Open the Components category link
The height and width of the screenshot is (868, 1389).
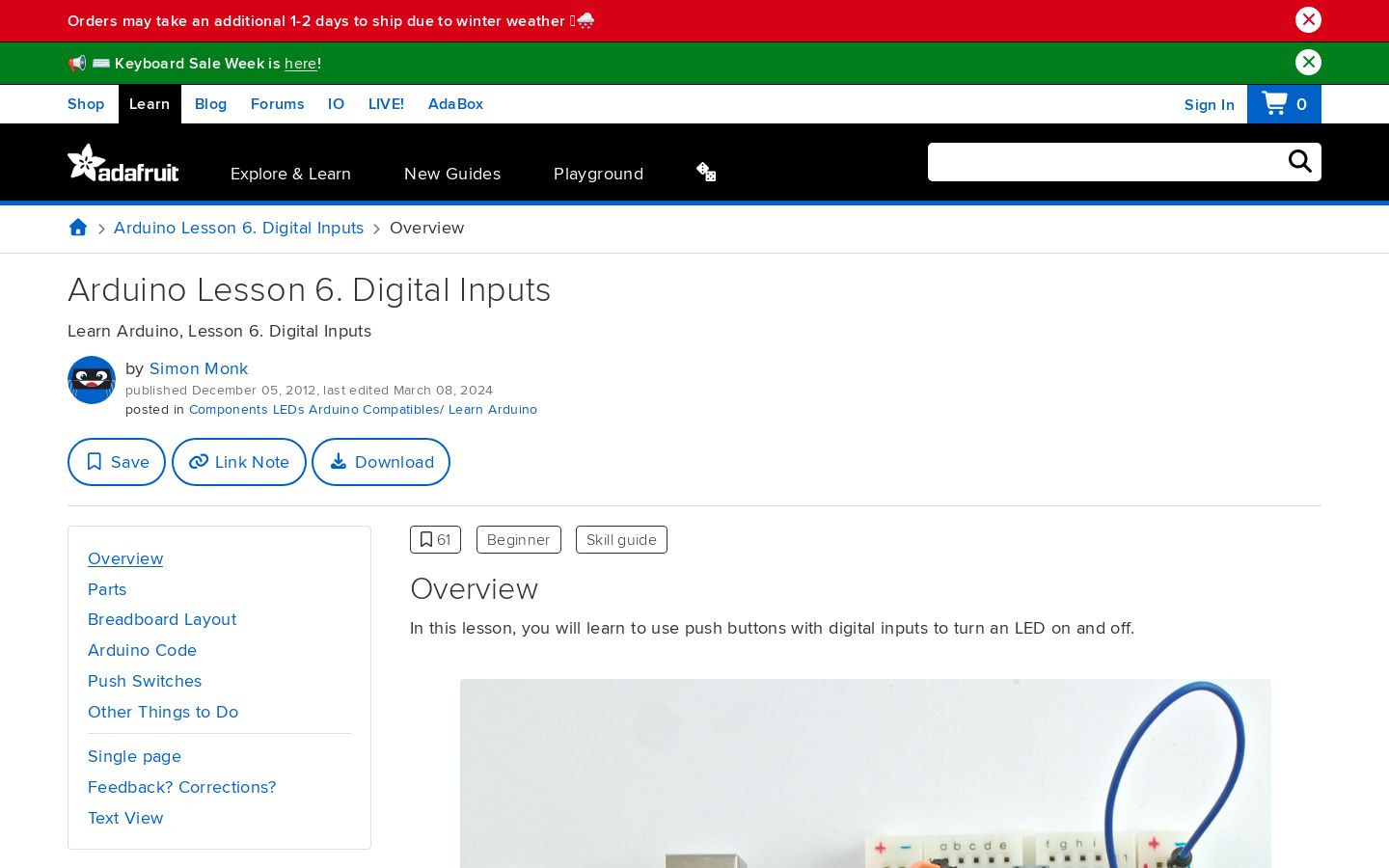coord(229,410)
